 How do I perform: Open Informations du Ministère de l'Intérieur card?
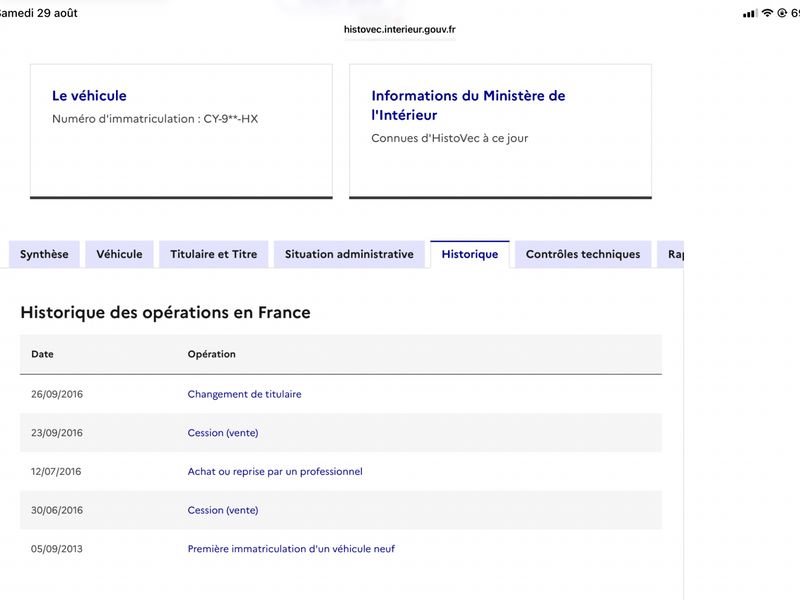[468, 105]
